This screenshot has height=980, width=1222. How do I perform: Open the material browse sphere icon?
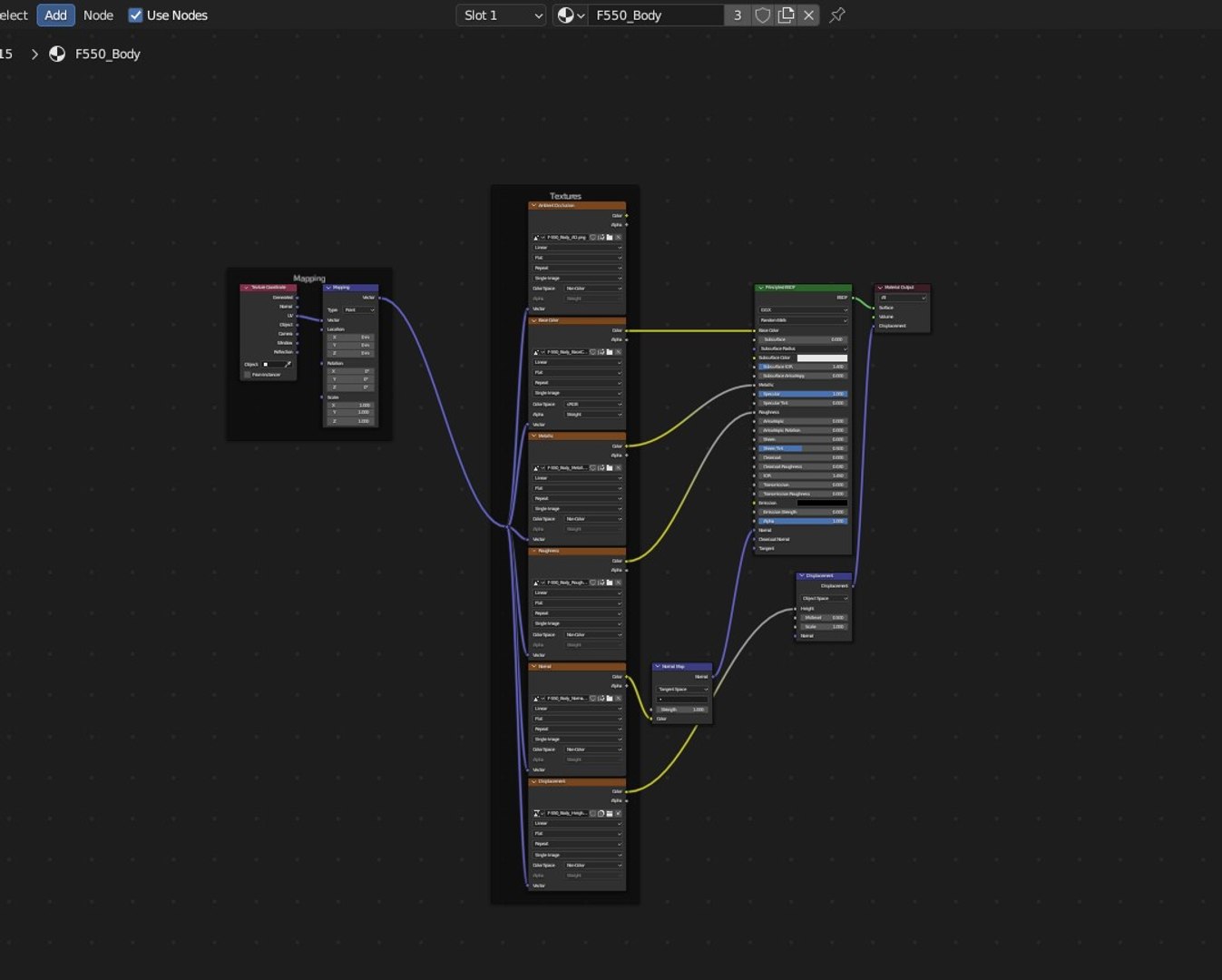click(571, 15)
